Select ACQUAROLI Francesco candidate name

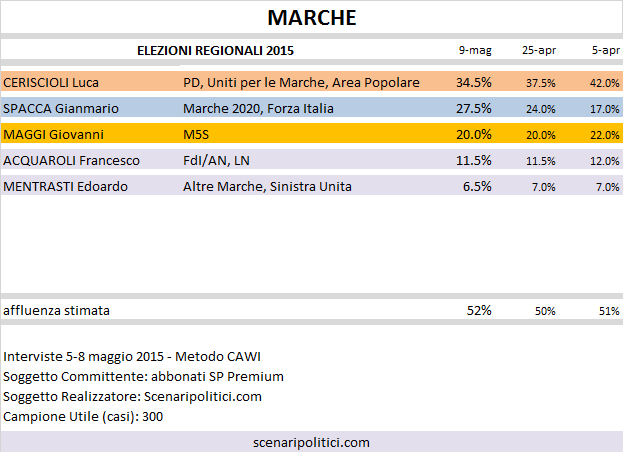pyautogui.click(x=72, y=160)
